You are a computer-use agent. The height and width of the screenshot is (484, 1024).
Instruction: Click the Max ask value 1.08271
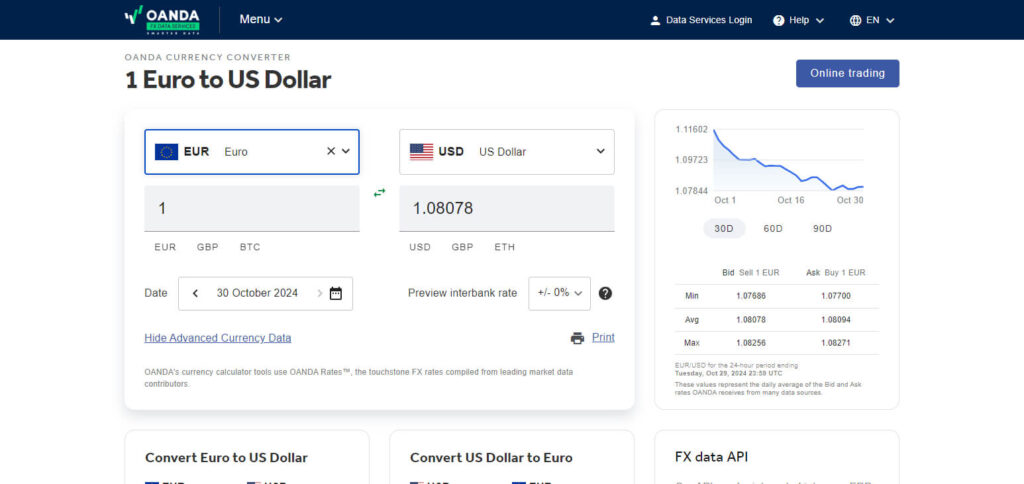[x=836, y=342]
